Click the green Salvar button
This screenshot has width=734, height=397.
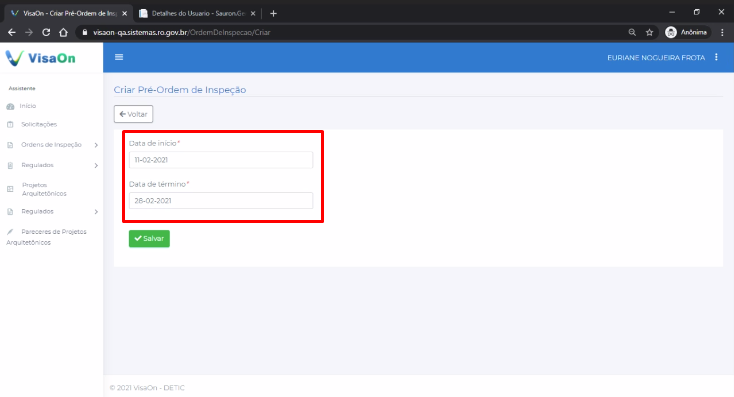click(x=149, y=238)
